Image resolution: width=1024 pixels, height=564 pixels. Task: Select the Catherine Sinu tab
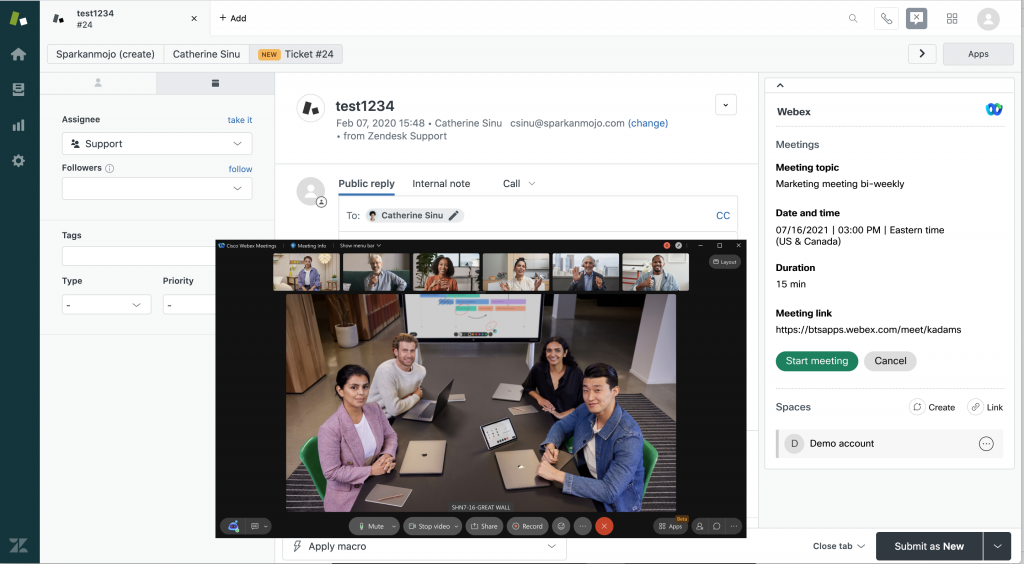tap(206, 54)
